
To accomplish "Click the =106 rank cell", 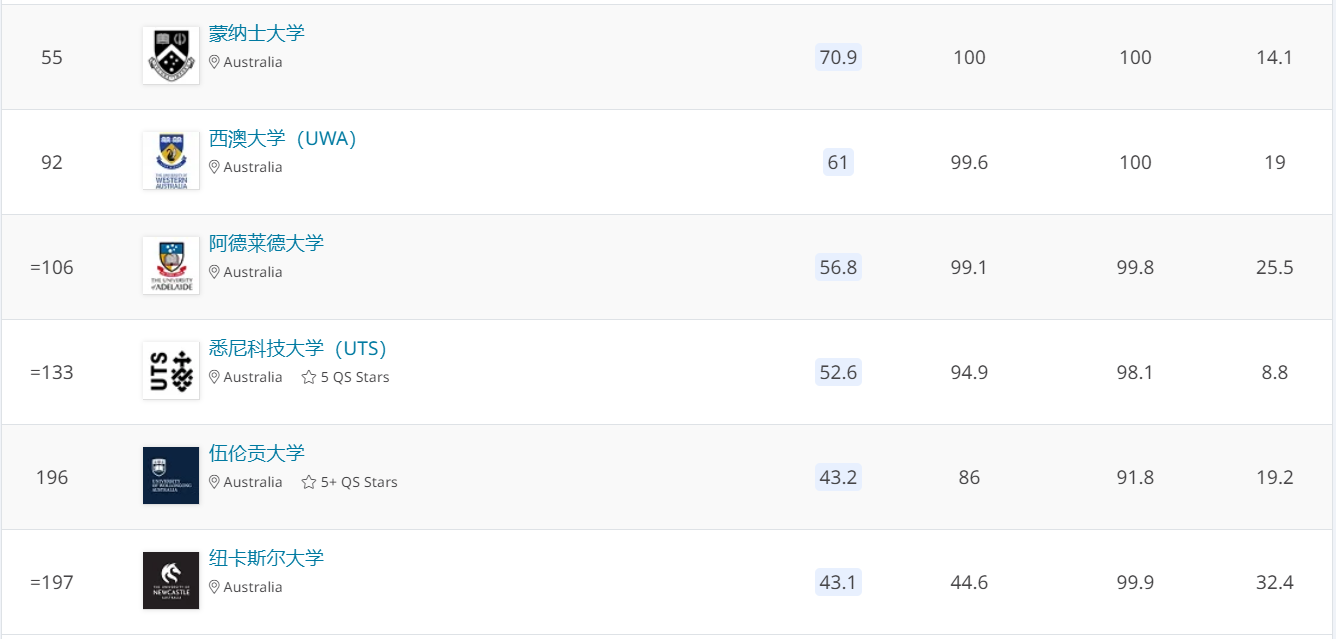I will click(x=52, y=267).
